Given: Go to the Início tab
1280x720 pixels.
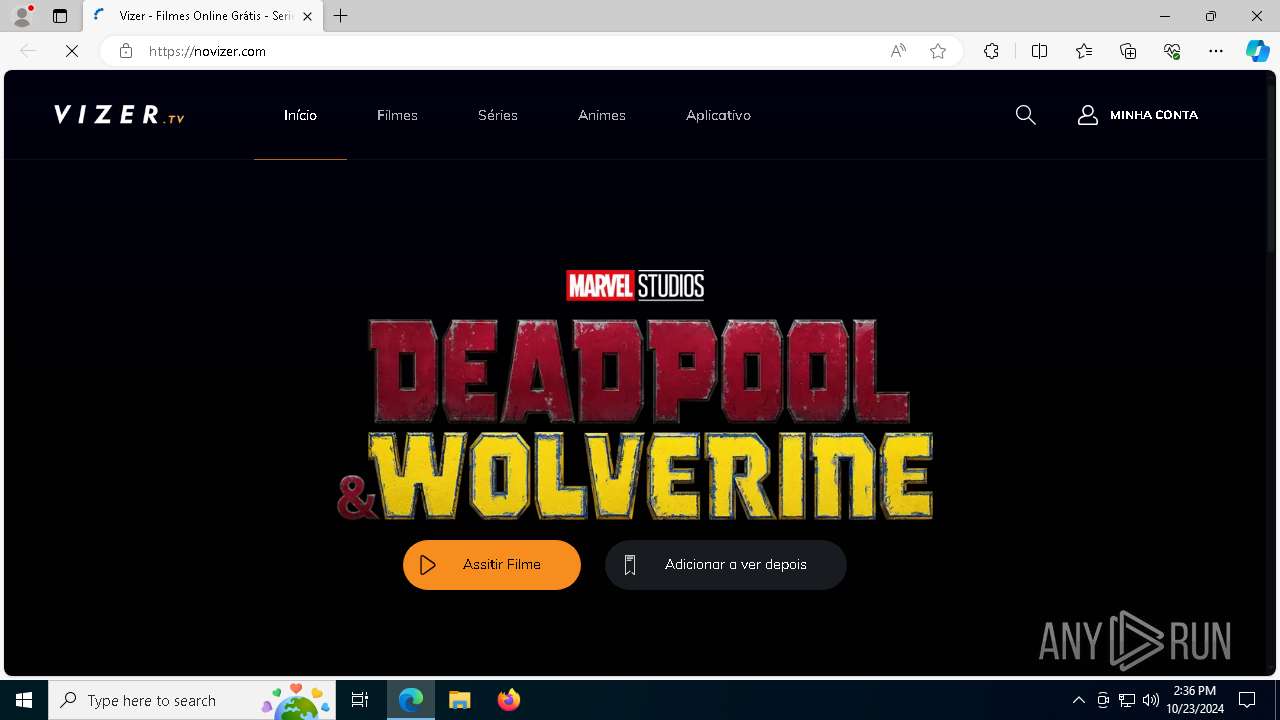Looking at the screenshot, I should tap(300, 115).
